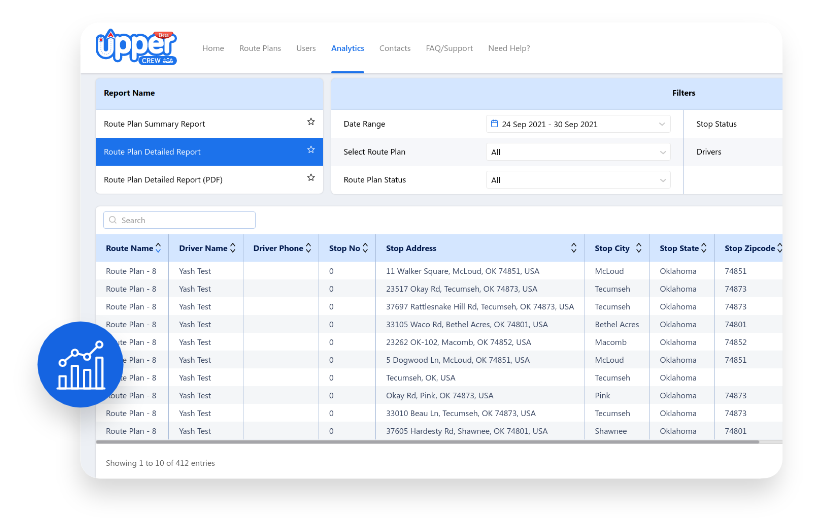The height and width of the screenshot is (531, 816).
Task: Sort table by Stop Zipcode arrows
Action: pos(780,248)
